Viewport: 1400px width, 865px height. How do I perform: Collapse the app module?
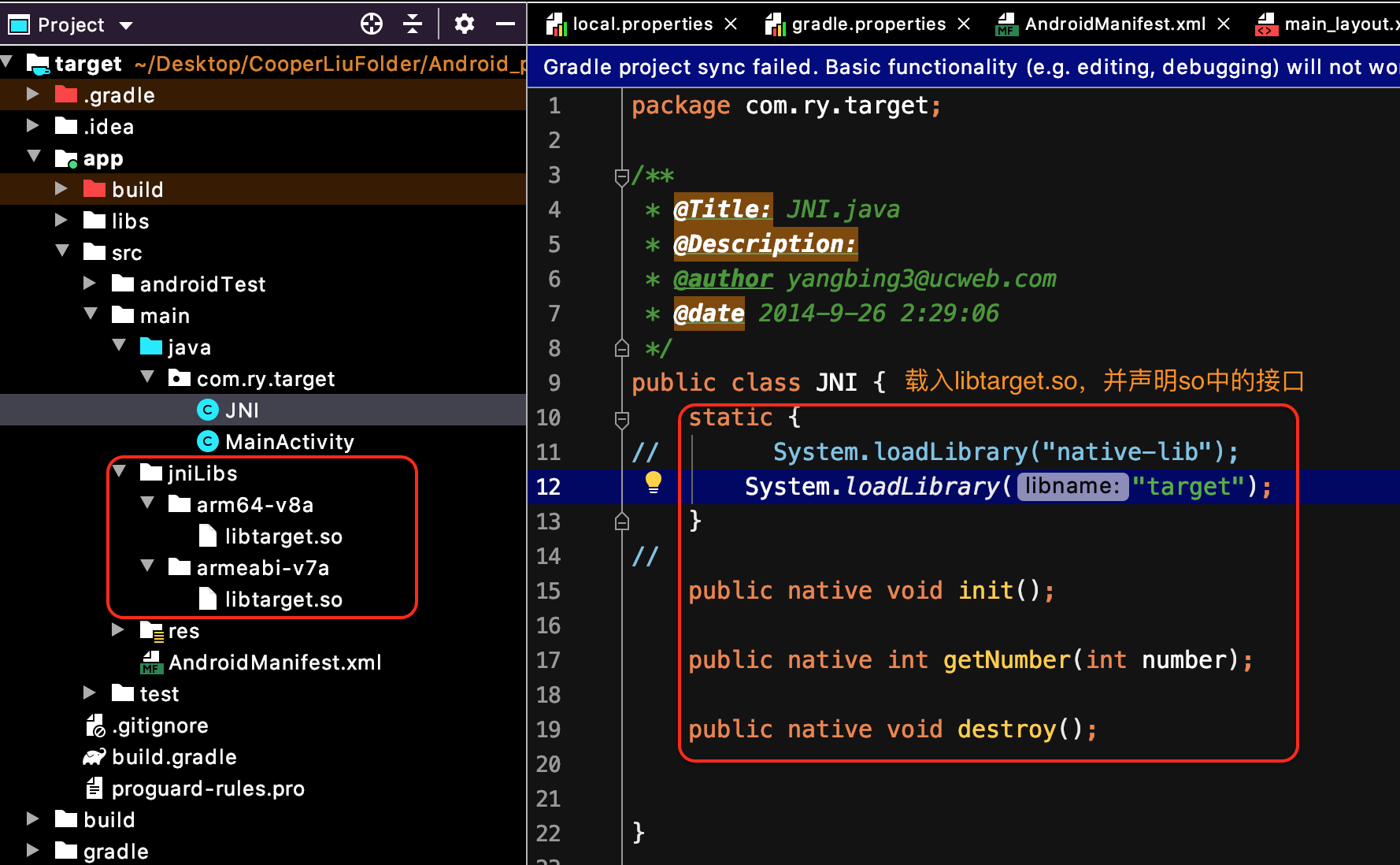tap(34, 156)
